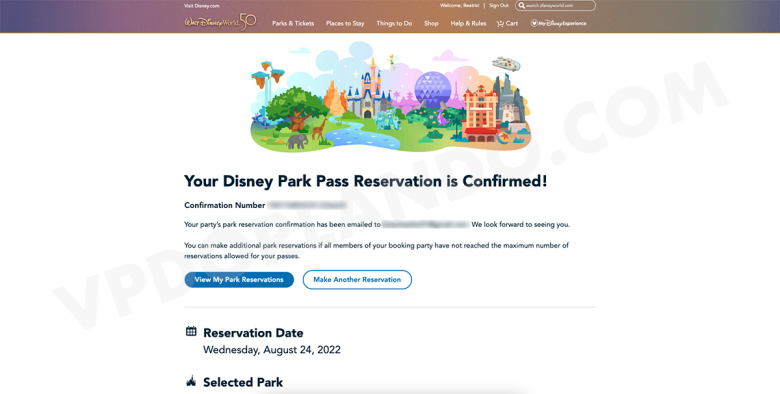This screenshot has height=394, width=780.
Task: Click the Welcome, Beatriz greeting
Action: click(x=460, y=5)
